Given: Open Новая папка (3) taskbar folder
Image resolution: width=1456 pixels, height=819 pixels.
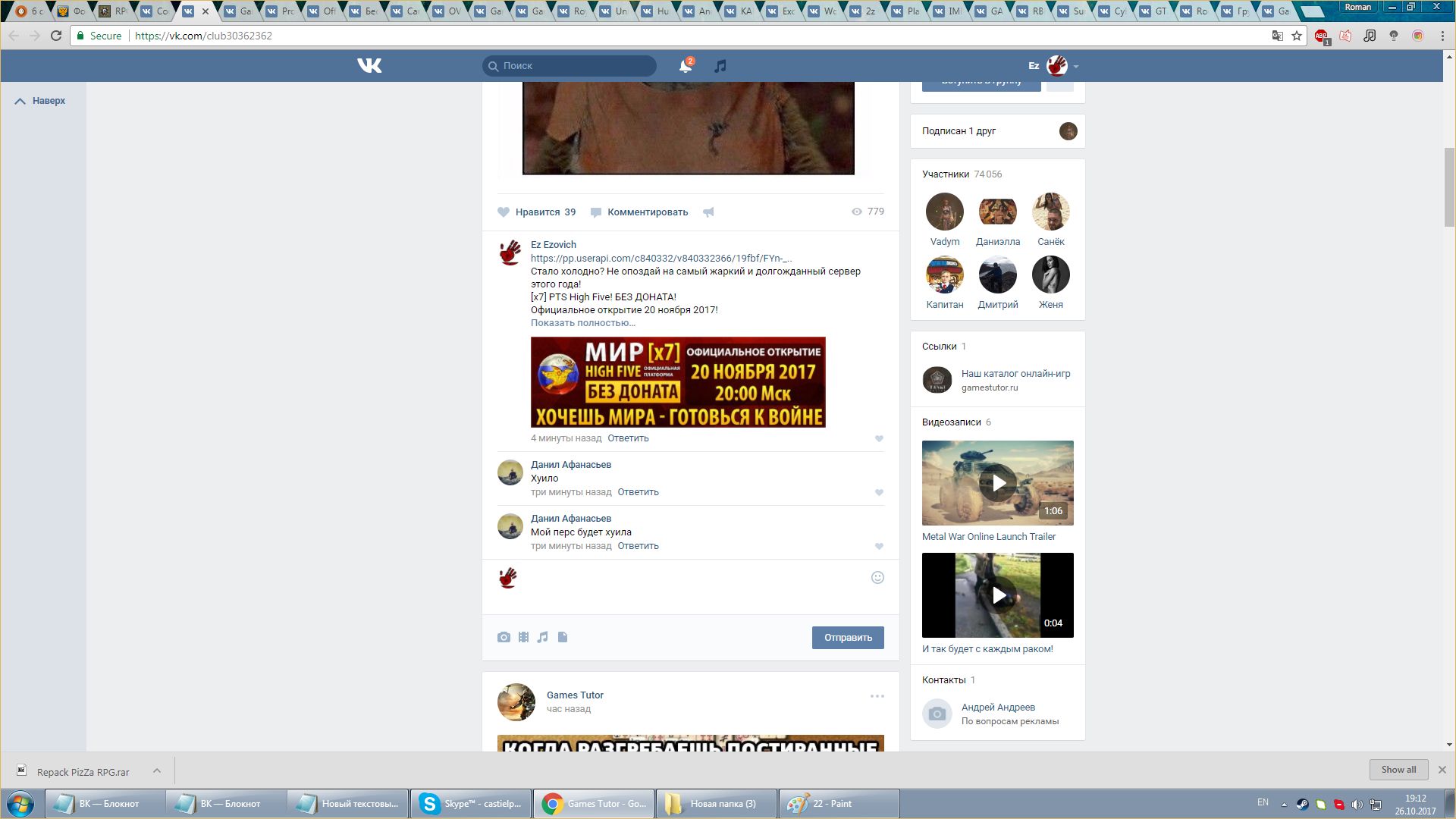Looking at the screenshot, I should point(716,804).
